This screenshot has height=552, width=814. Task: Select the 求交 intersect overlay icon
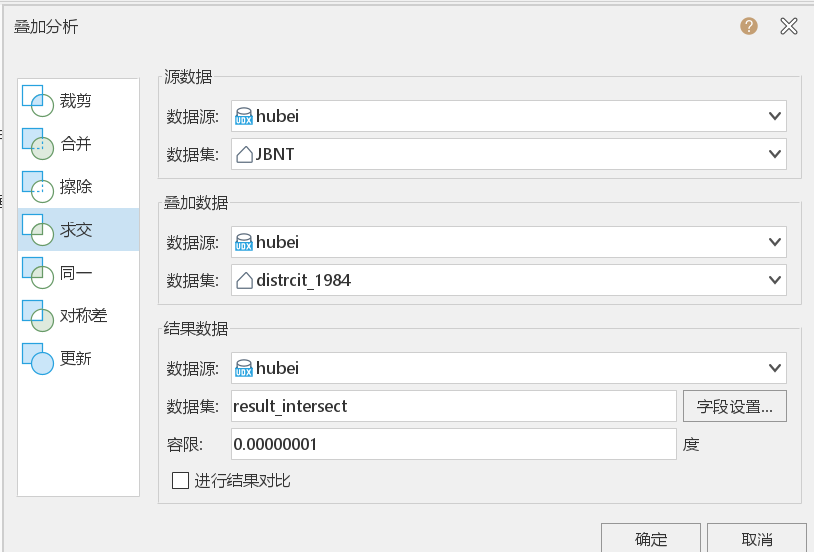click(37, 230)
